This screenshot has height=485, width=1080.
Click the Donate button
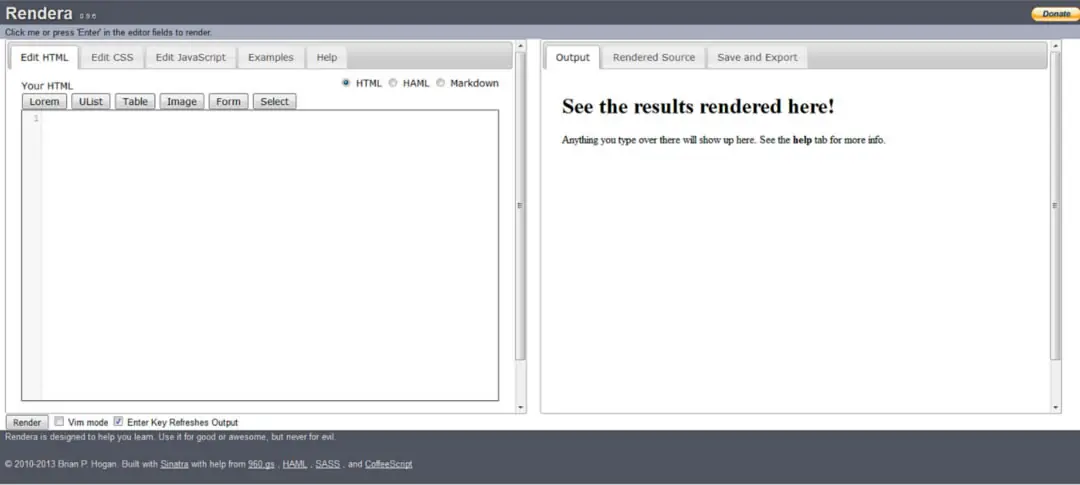point(1055,14)
